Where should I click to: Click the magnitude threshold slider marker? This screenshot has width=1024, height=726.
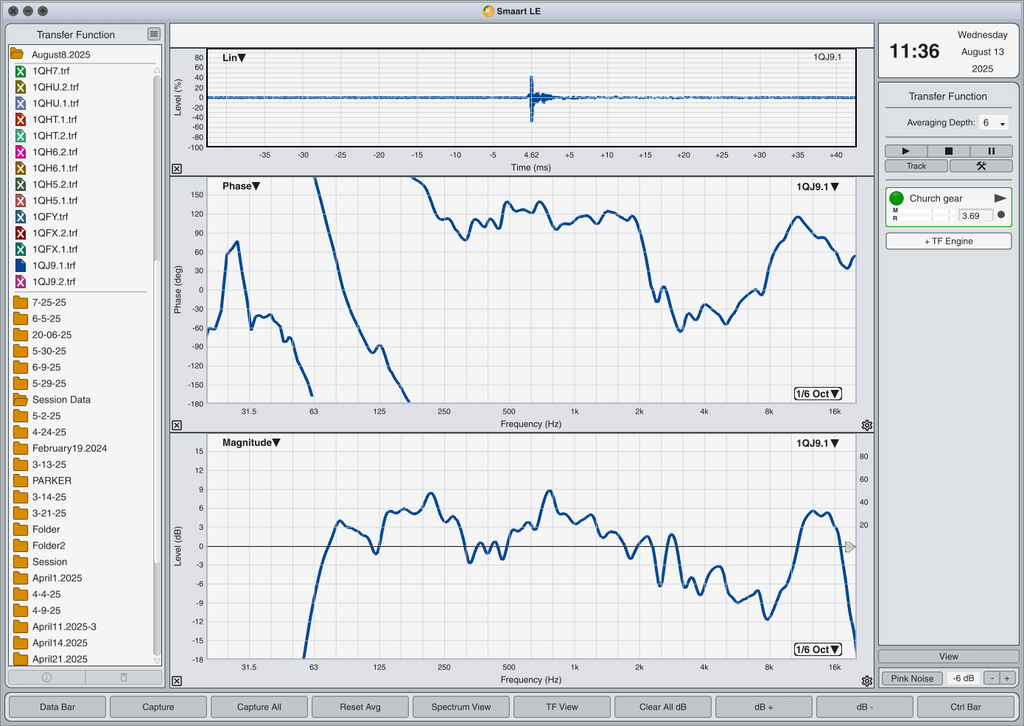pos(850,546)
